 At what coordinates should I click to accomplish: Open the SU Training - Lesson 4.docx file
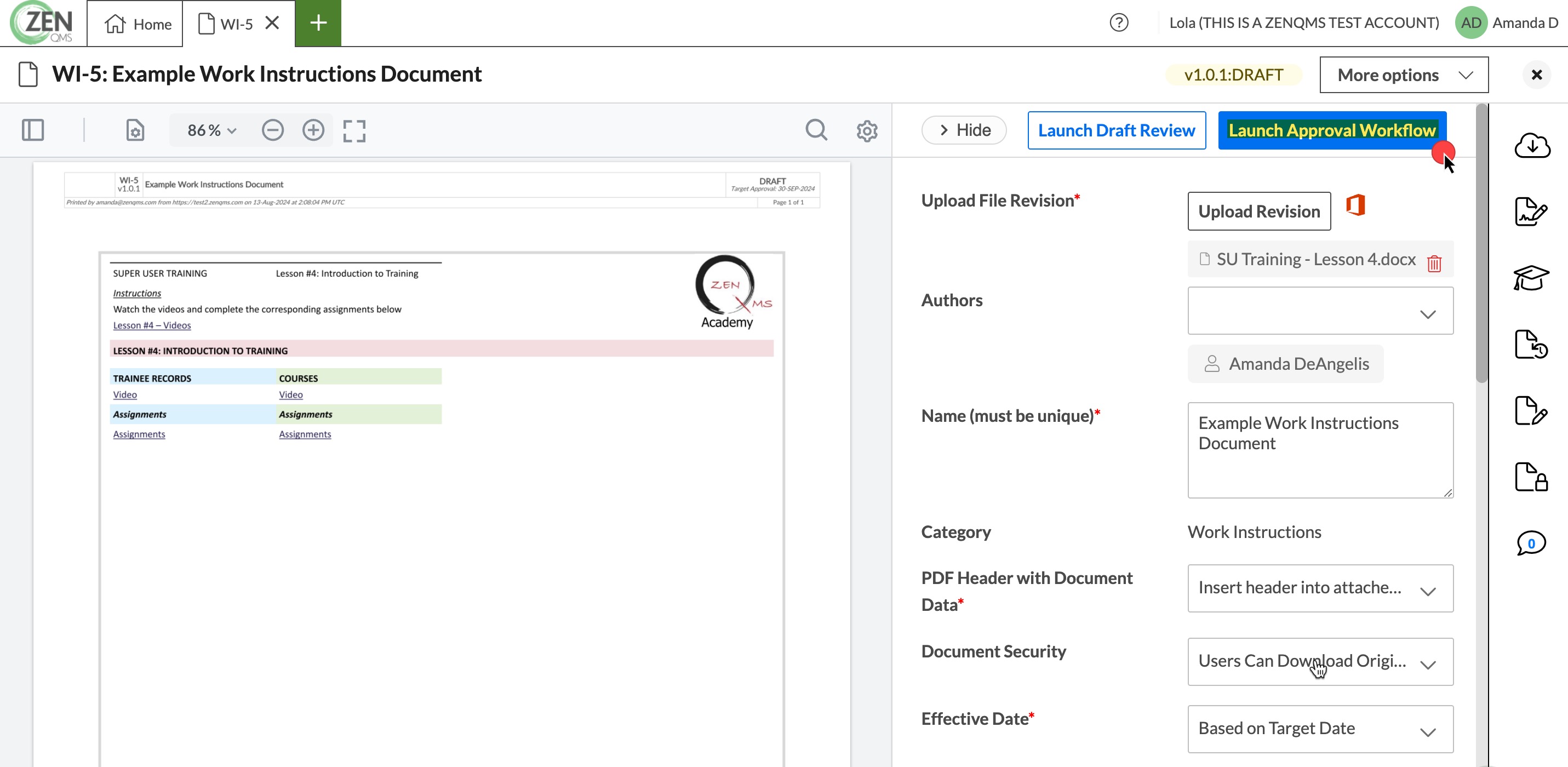click(x=1315, y=259)
